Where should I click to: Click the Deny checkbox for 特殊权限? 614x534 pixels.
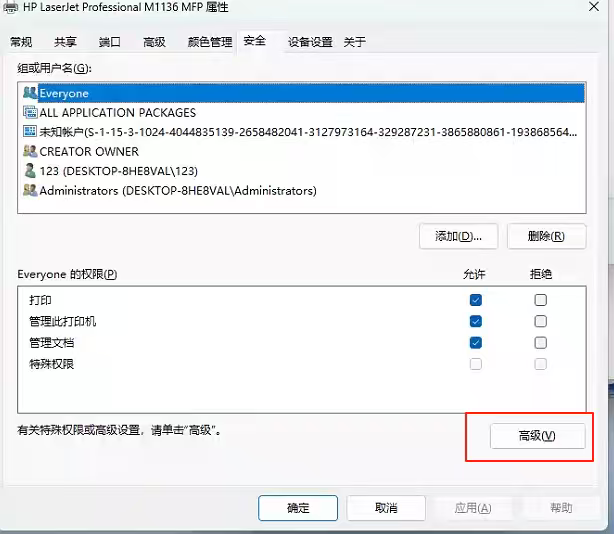540,364
